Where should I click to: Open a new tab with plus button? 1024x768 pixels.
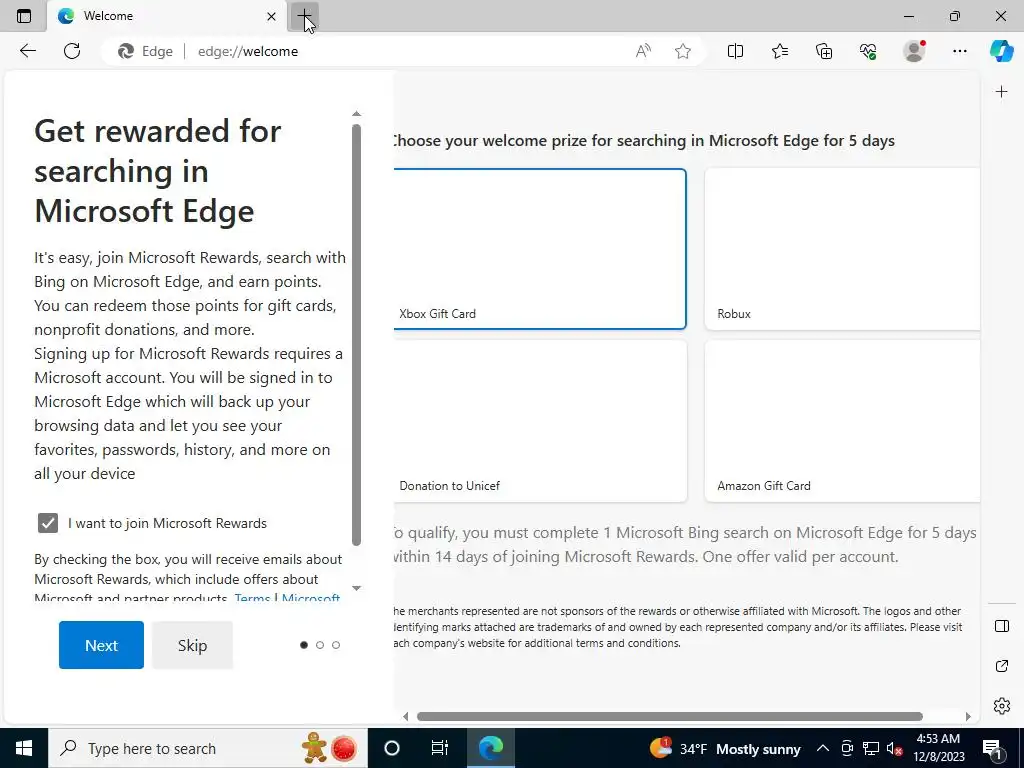304,16
